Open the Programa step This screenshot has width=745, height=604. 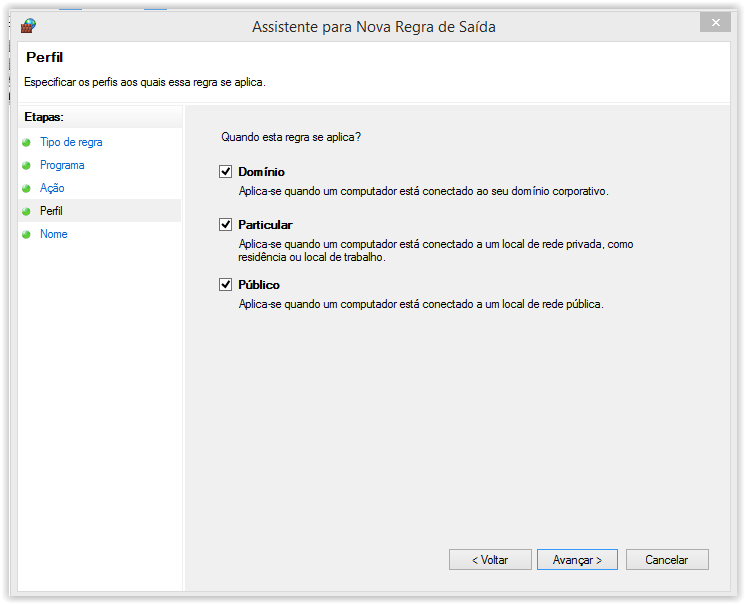point(62,165)
